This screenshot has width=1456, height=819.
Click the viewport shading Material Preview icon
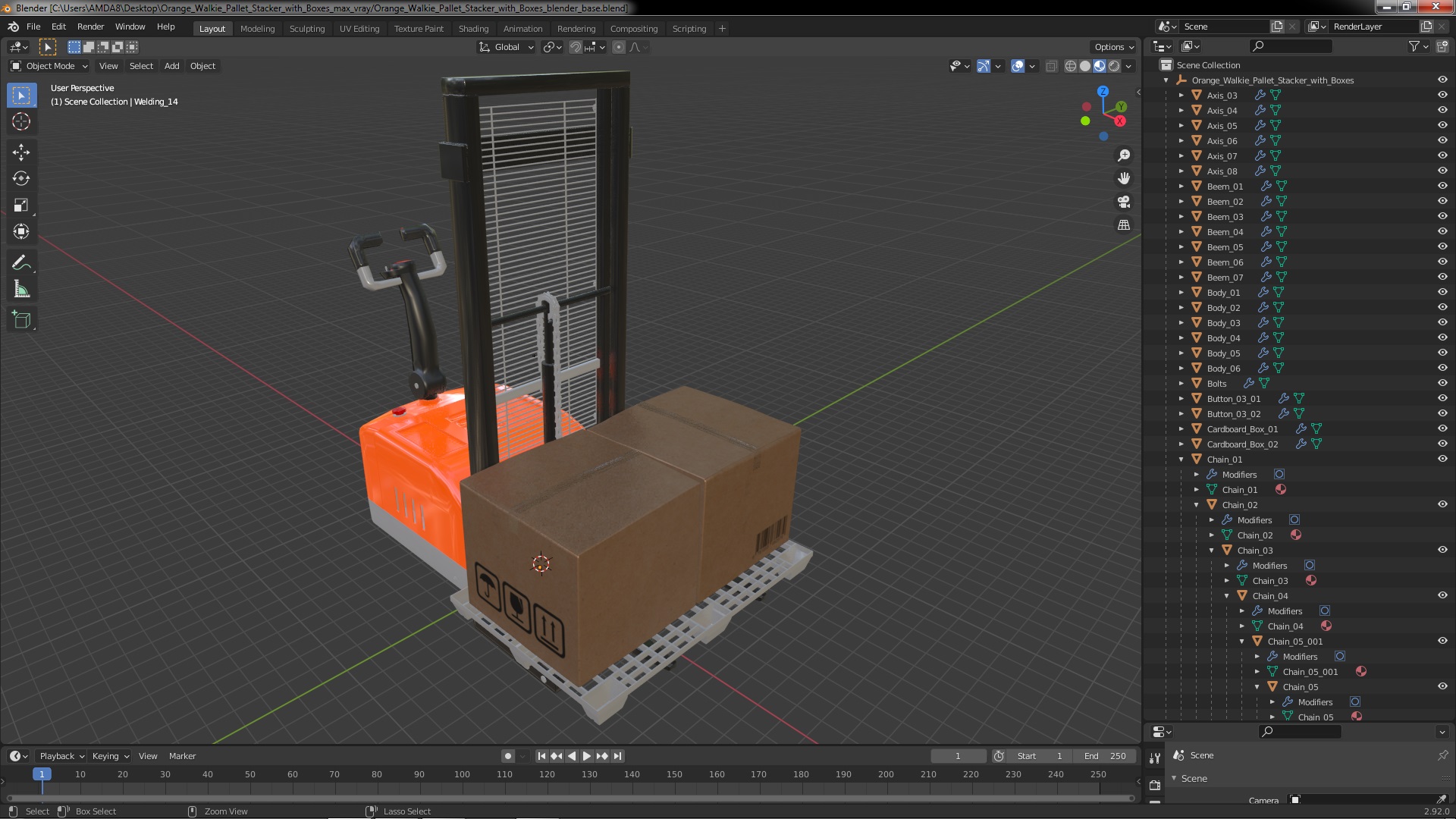pos(1099,65)
